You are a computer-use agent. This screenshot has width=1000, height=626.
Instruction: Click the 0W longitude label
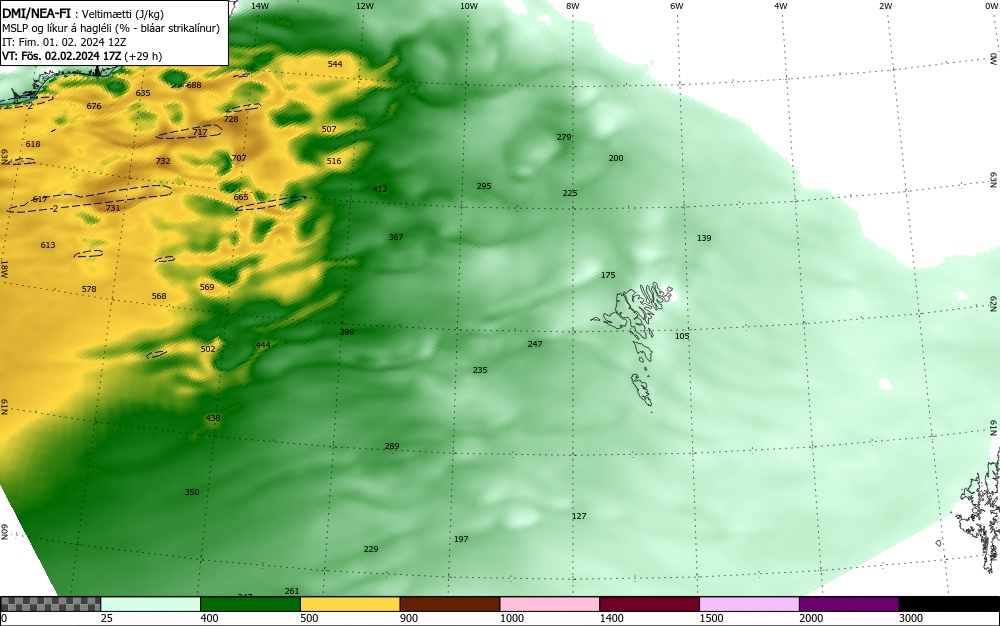(x=992, y=6)
